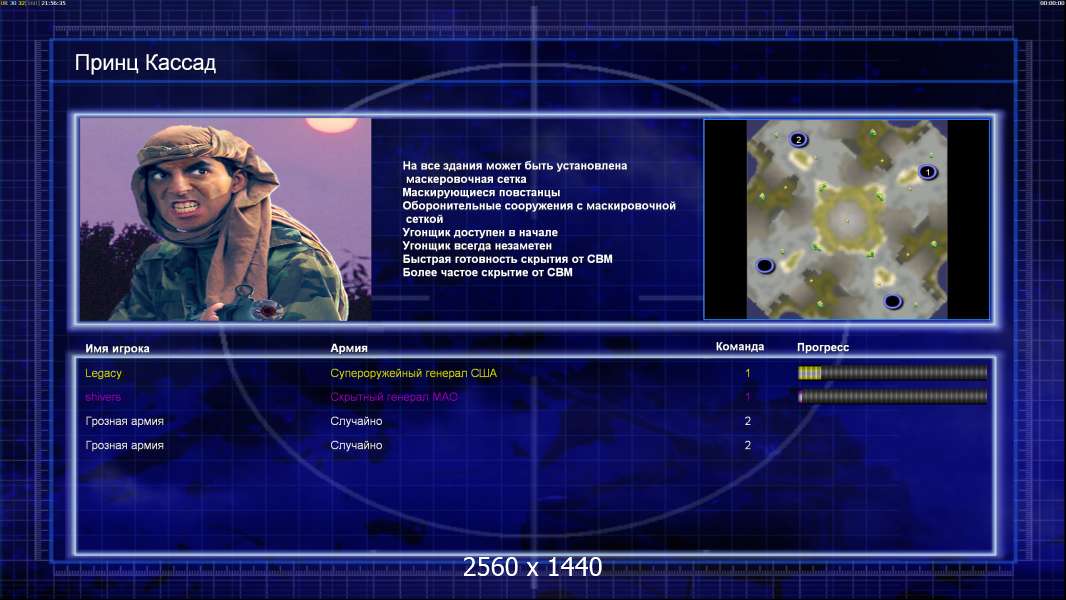Click the Legacy loading progress bar
1066x600 pixels.
click(892, 372)
